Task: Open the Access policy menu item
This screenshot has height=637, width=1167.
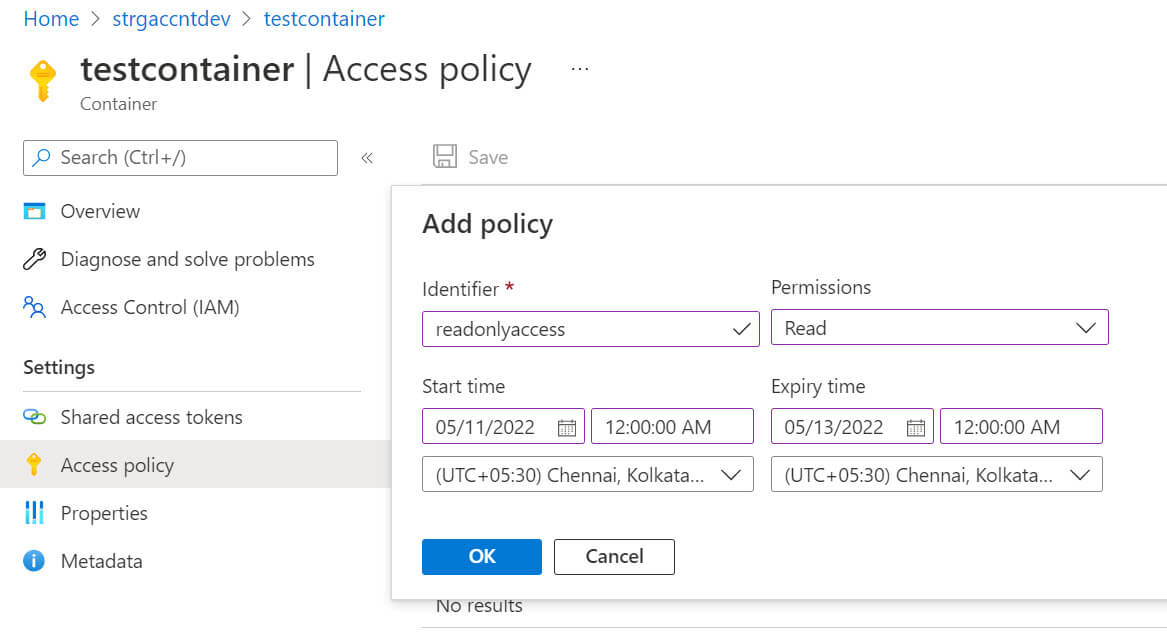Action: pos(117,465)
